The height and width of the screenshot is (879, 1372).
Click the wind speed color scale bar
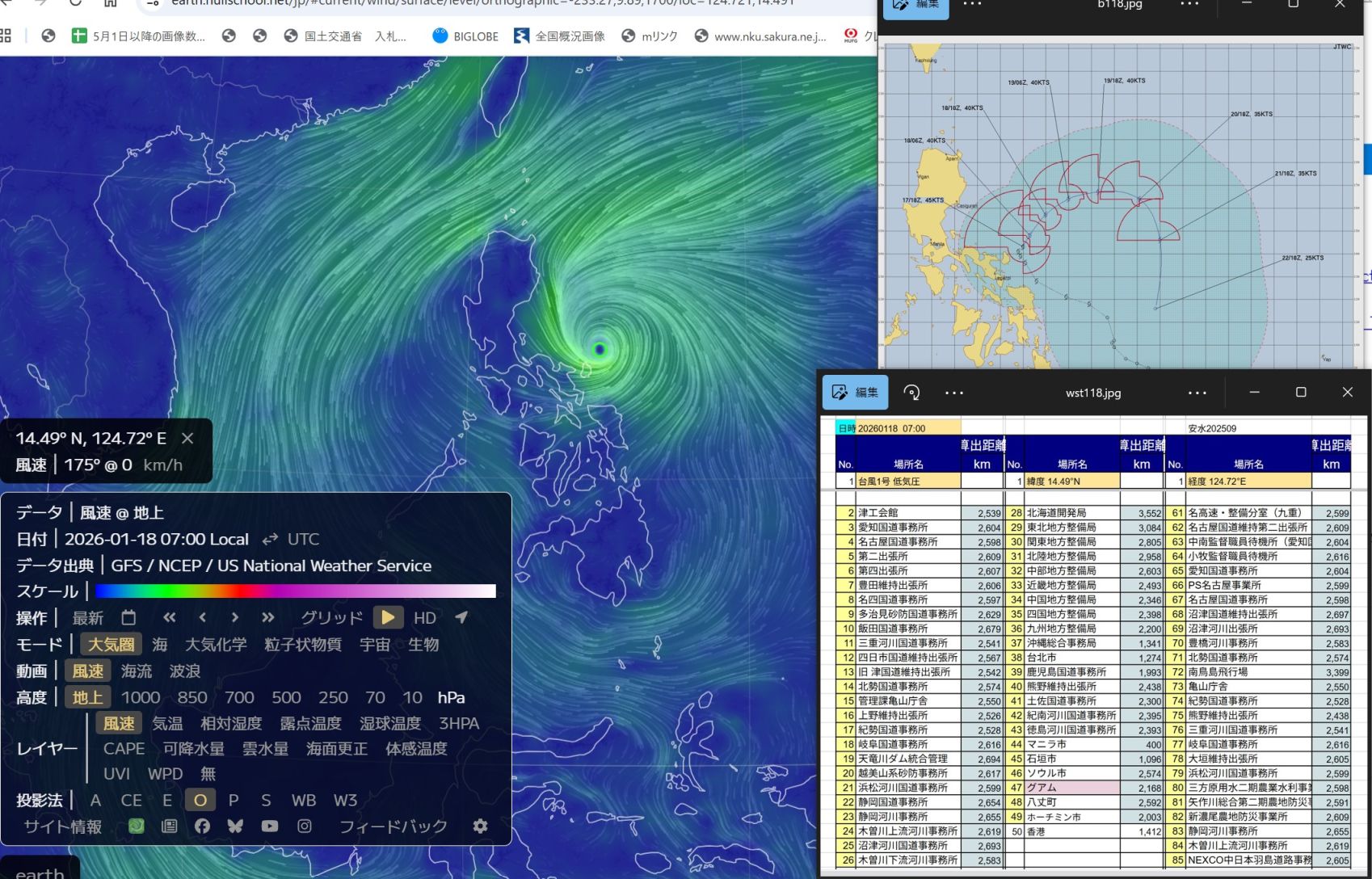pyautogui.click(x=295, y=591)
